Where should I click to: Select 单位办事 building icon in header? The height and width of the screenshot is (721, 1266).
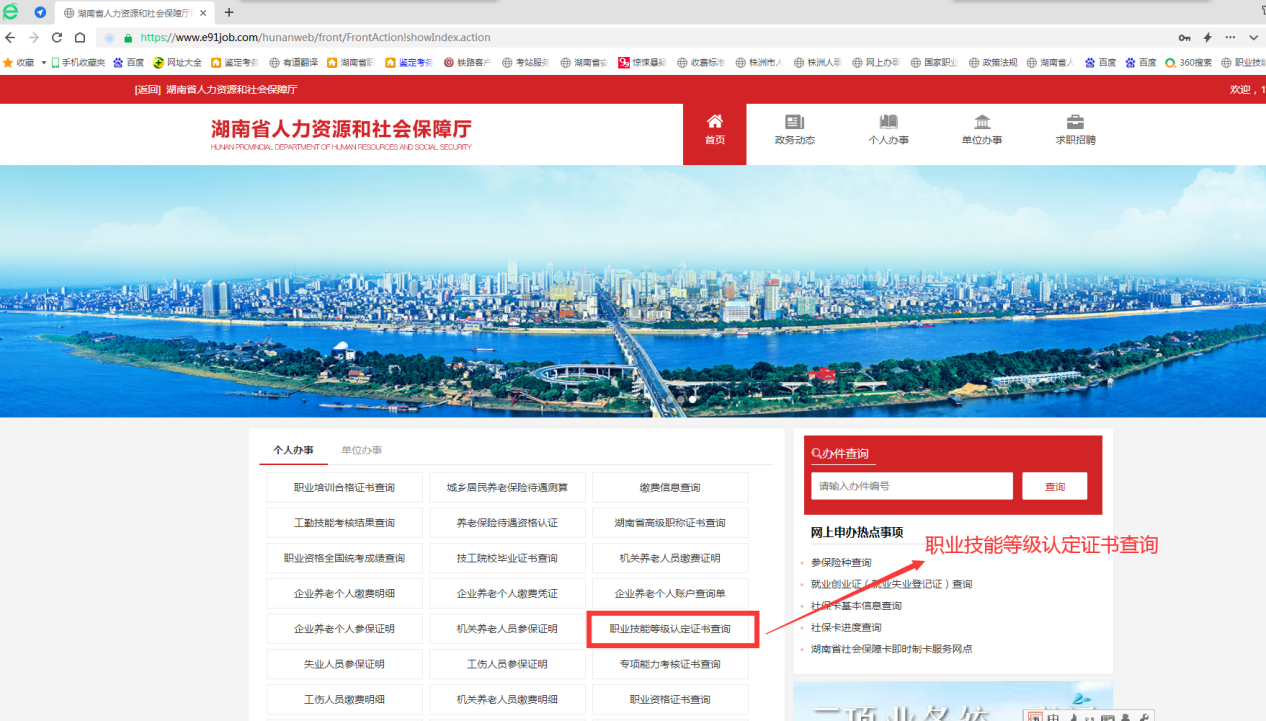point(981,122)
